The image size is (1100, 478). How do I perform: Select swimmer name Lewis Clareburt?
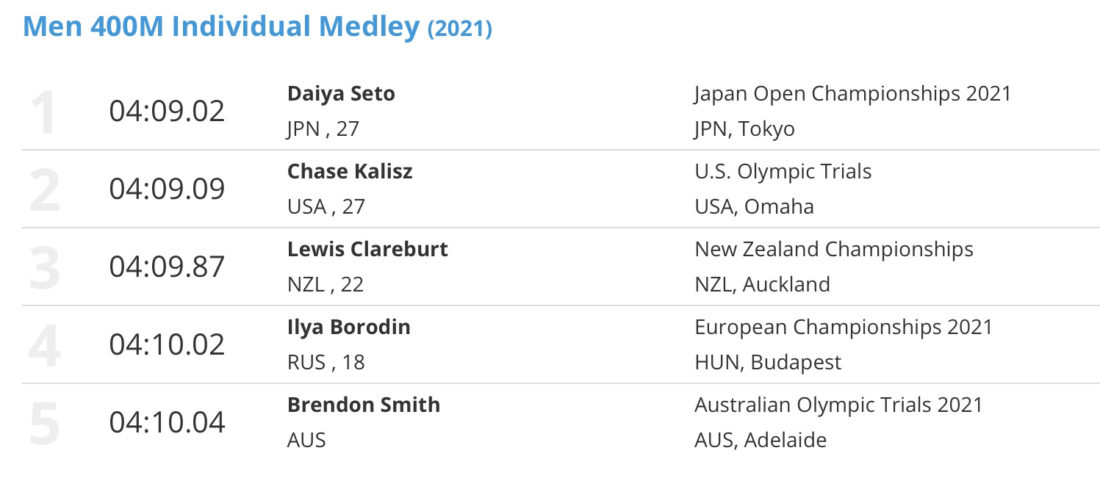367,250
